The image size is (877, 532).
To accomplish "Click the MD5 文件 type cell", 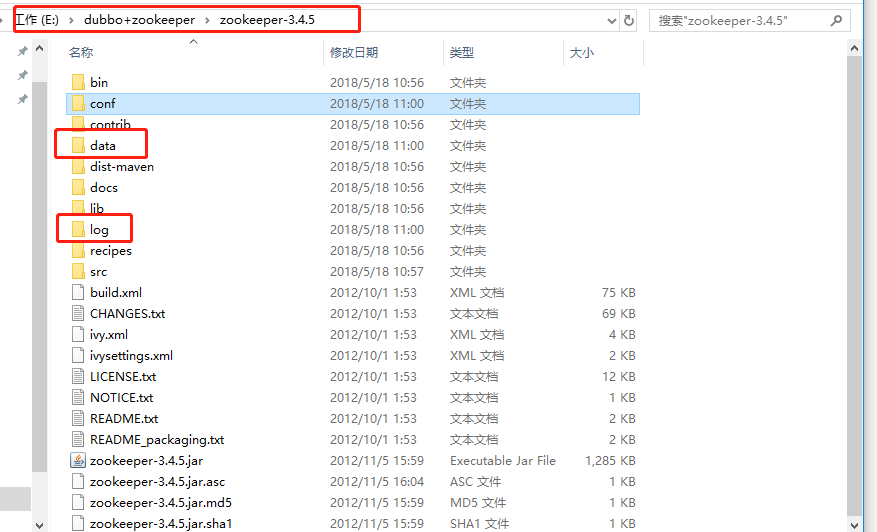I will [x=478, y=502].
